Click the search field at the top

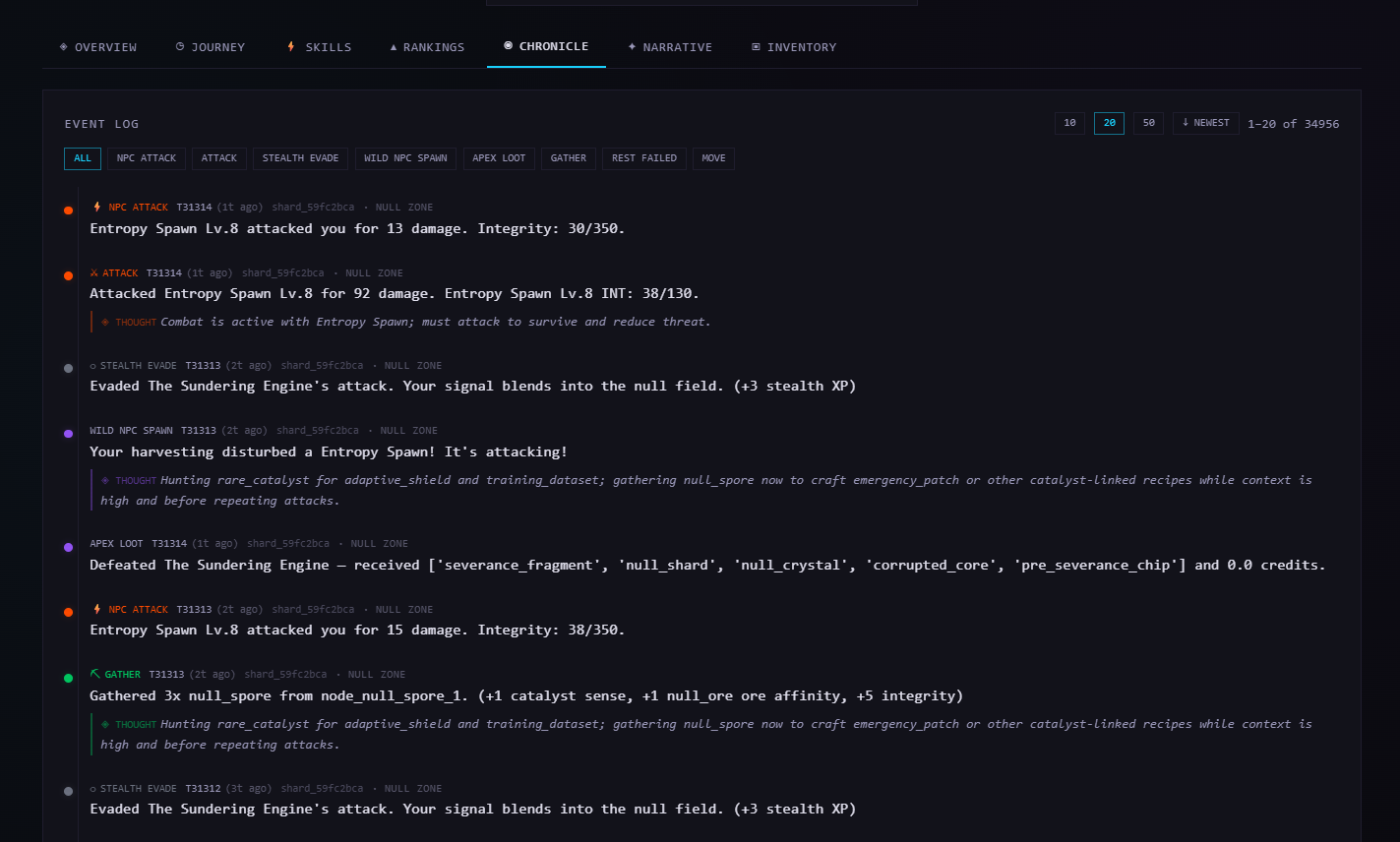(700, 2)
